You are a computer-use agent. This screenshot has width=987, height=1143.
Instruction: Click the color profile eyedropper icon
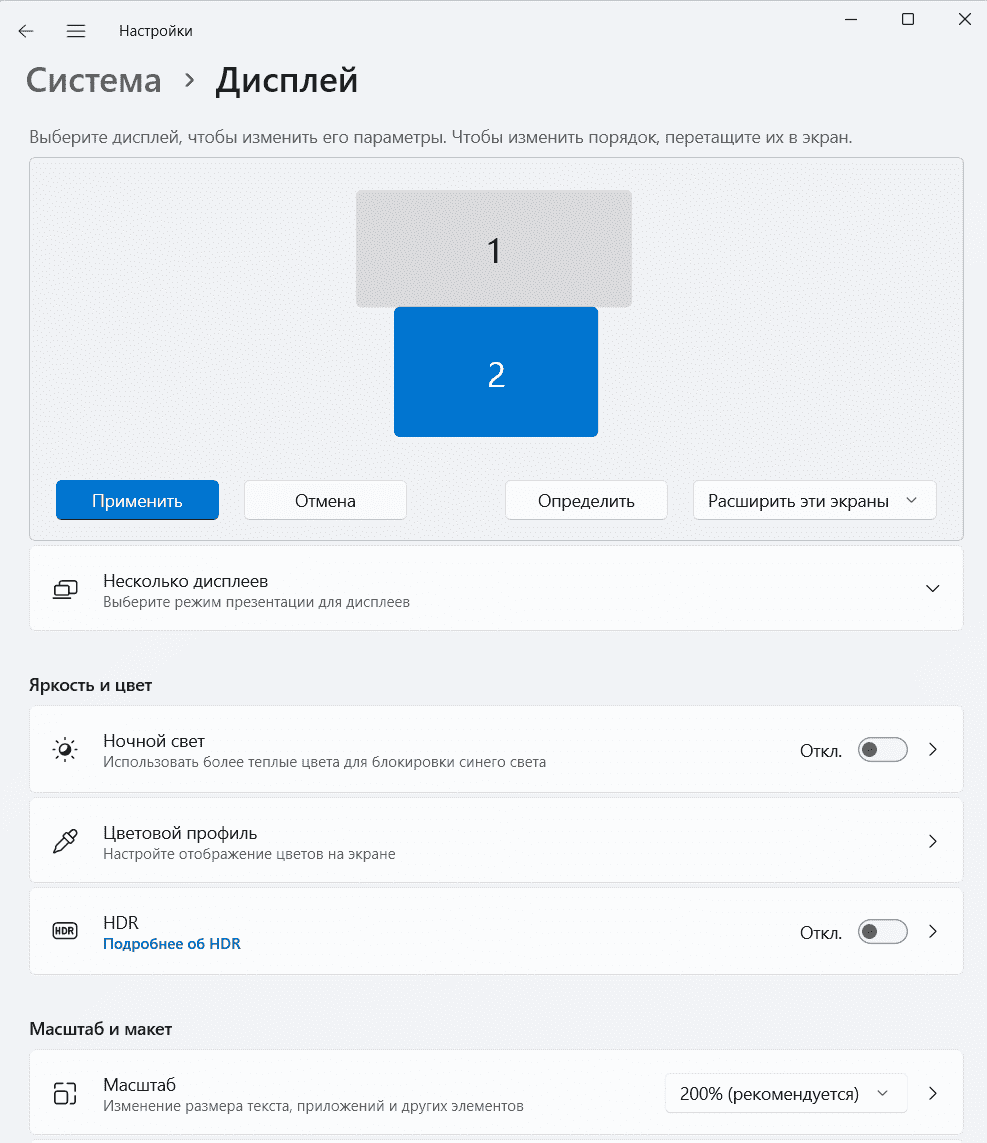point(65,841)
